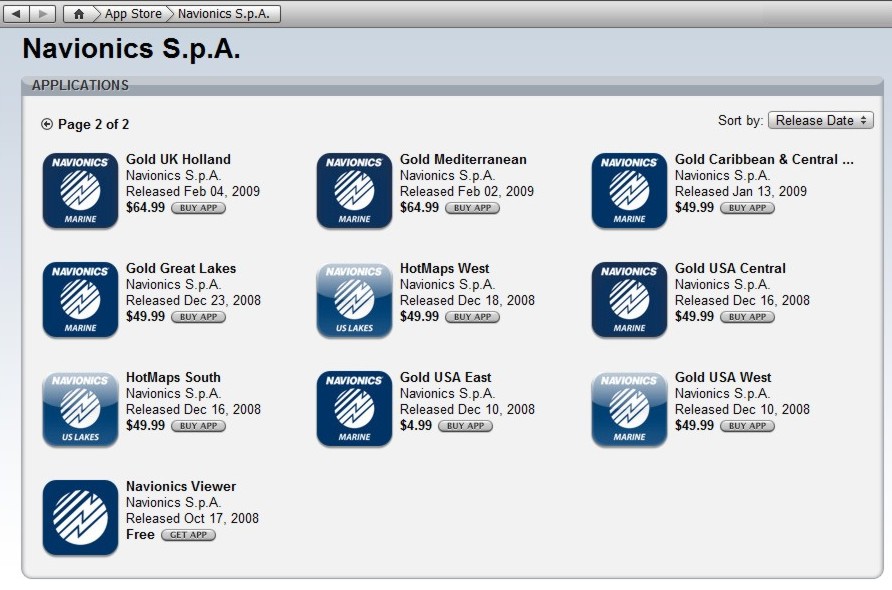Buy the Gold USA Central app
892x590 pixels.
[748, 317]
